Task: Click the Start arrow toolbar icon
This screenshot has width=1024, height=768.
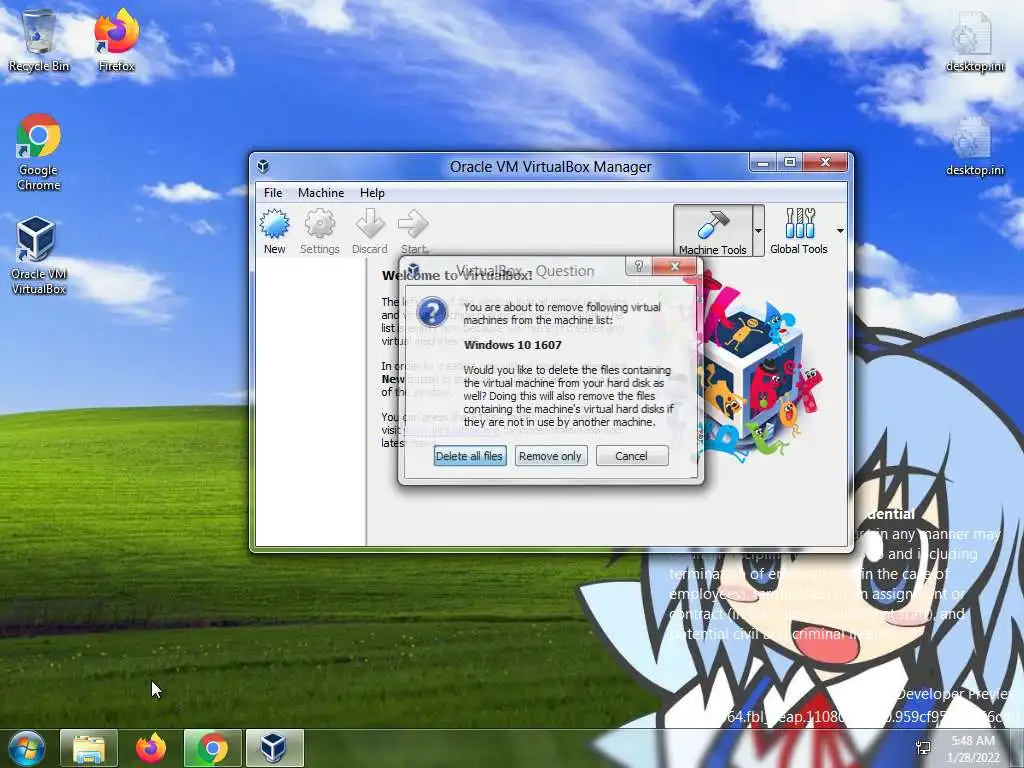Action: coord(413,231)
